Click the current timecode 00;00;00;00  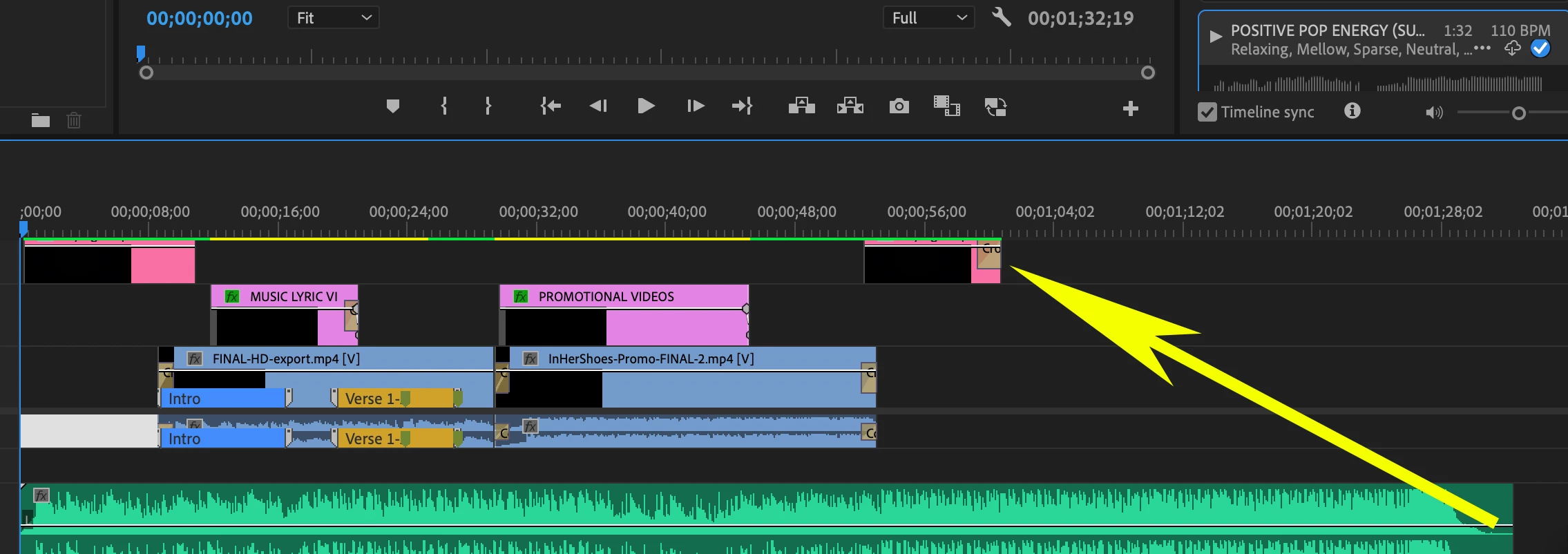(x=200, y=19)
